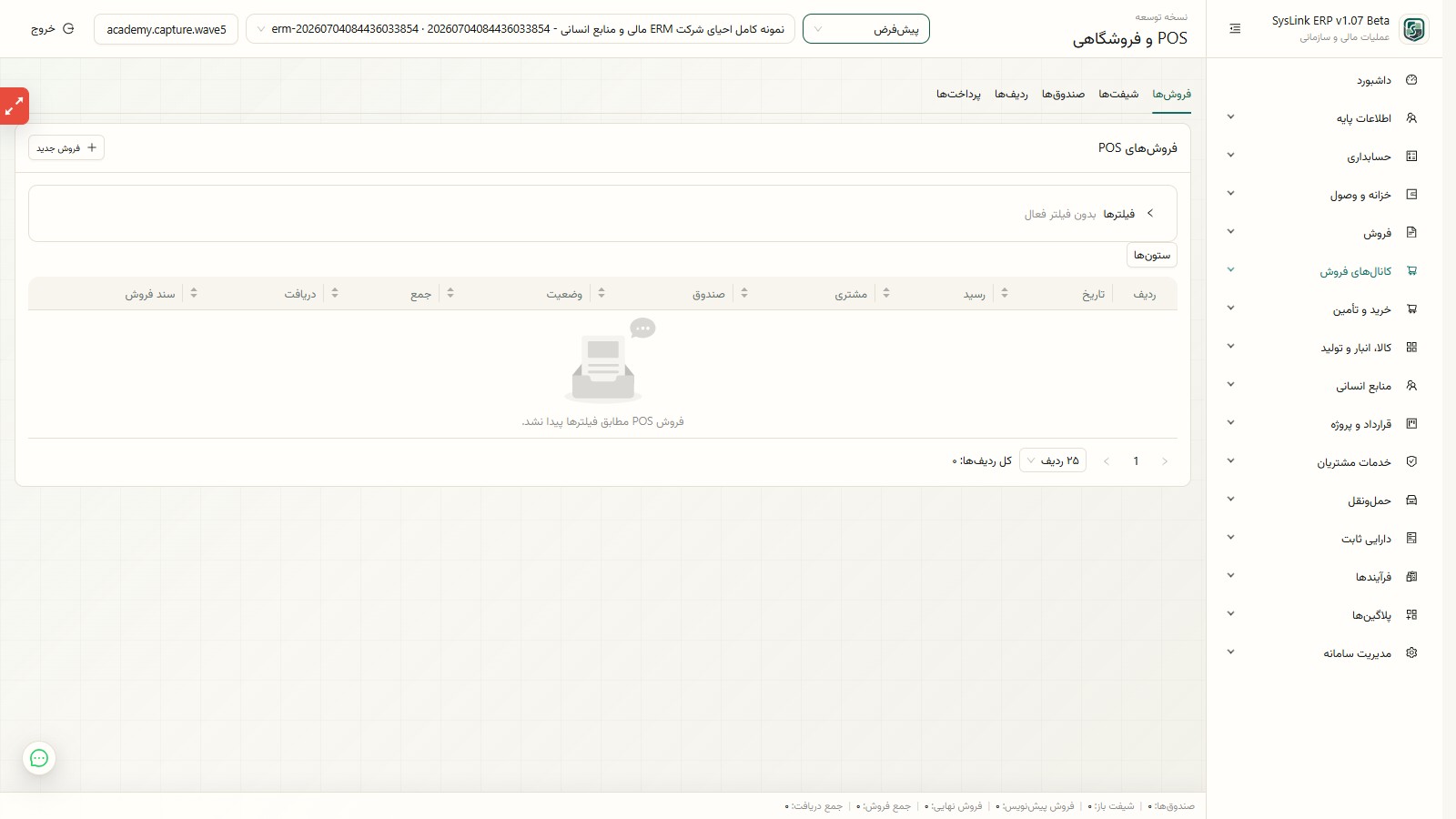The width and height of the screenshot is (1456, 819).
Task: Click the اطلاعات پایه sidebar icon
Action: tap(1411, 118)
